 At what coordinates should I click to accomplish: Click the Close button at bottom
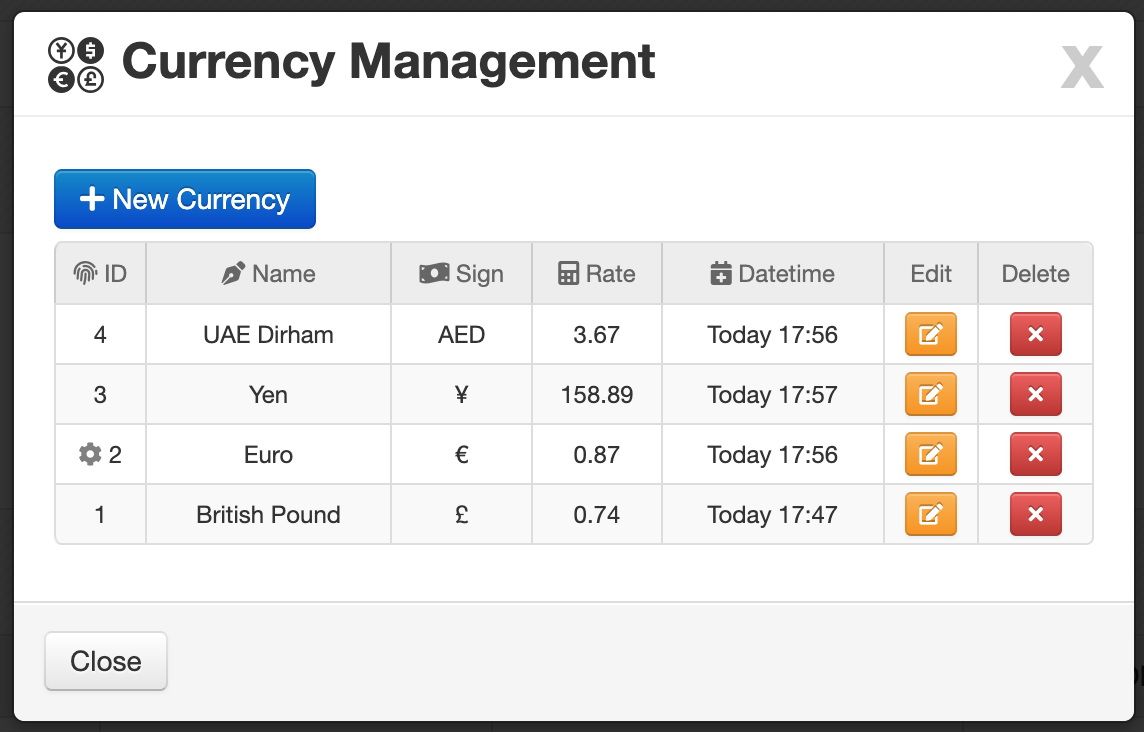click(x=106, y=661)
